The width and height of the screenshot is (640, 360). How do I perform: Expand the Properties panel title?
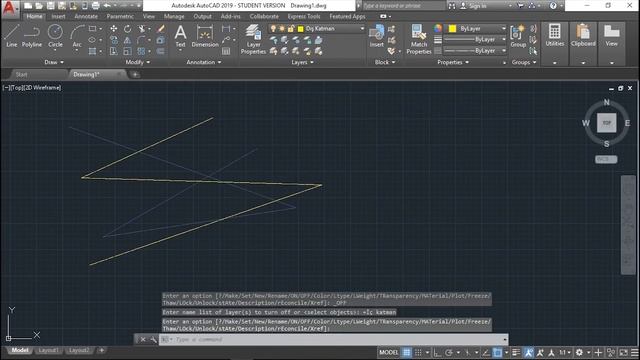[453, 62]
